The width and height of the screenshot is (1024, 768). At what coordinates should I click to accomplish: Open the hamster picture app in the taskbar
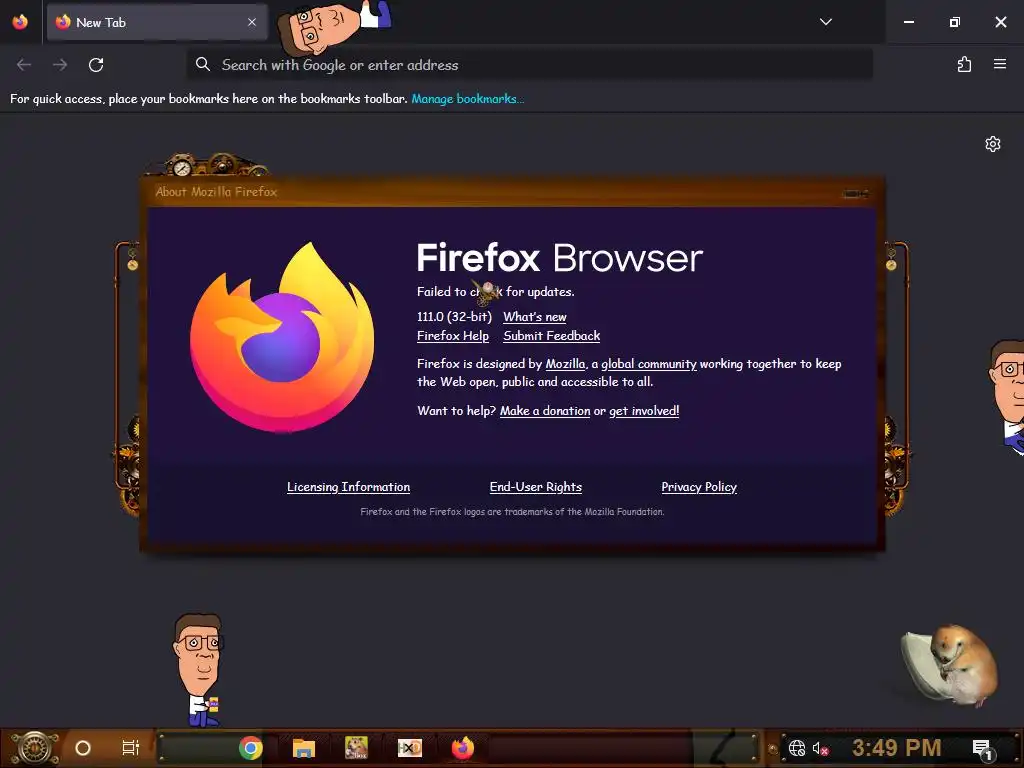pyautogui.click(x=356, y=748)
